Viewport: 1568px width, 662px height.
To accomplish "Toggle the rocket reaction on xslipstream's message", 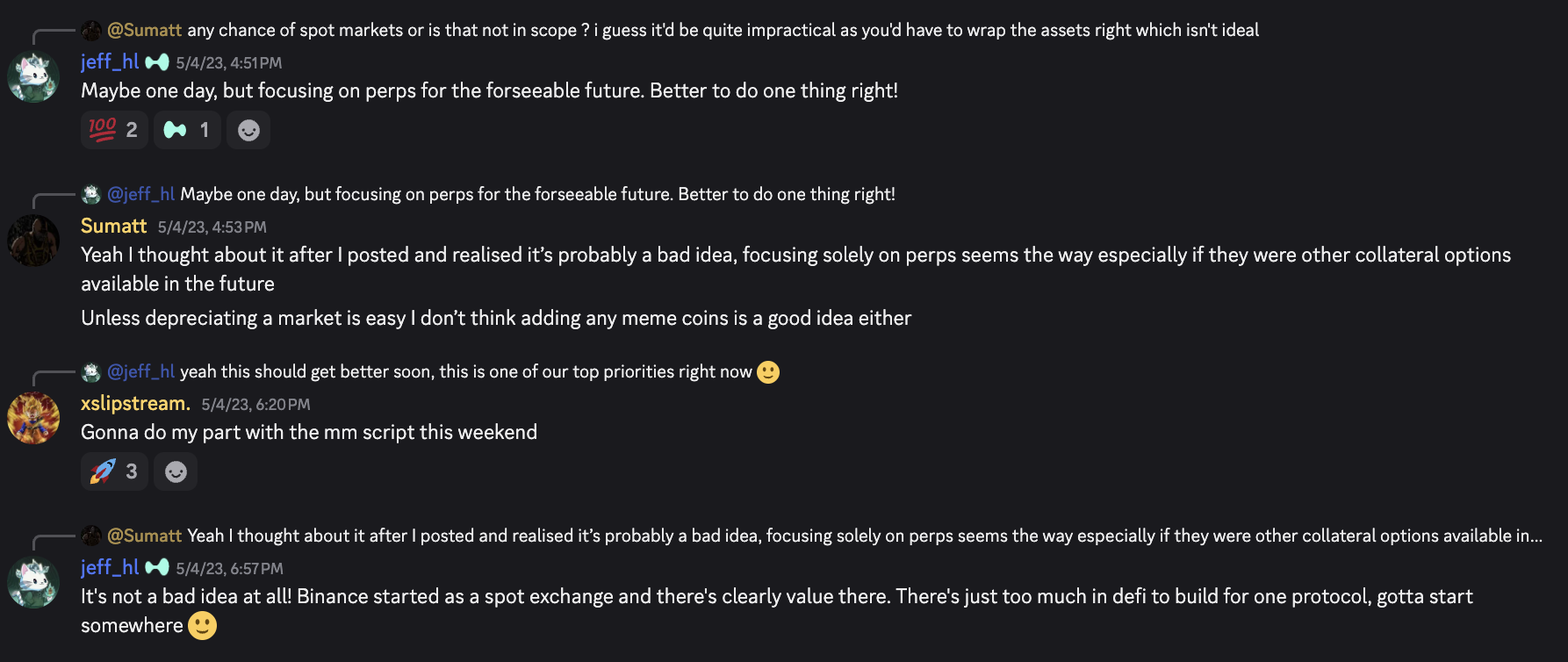I will [114, 471].
